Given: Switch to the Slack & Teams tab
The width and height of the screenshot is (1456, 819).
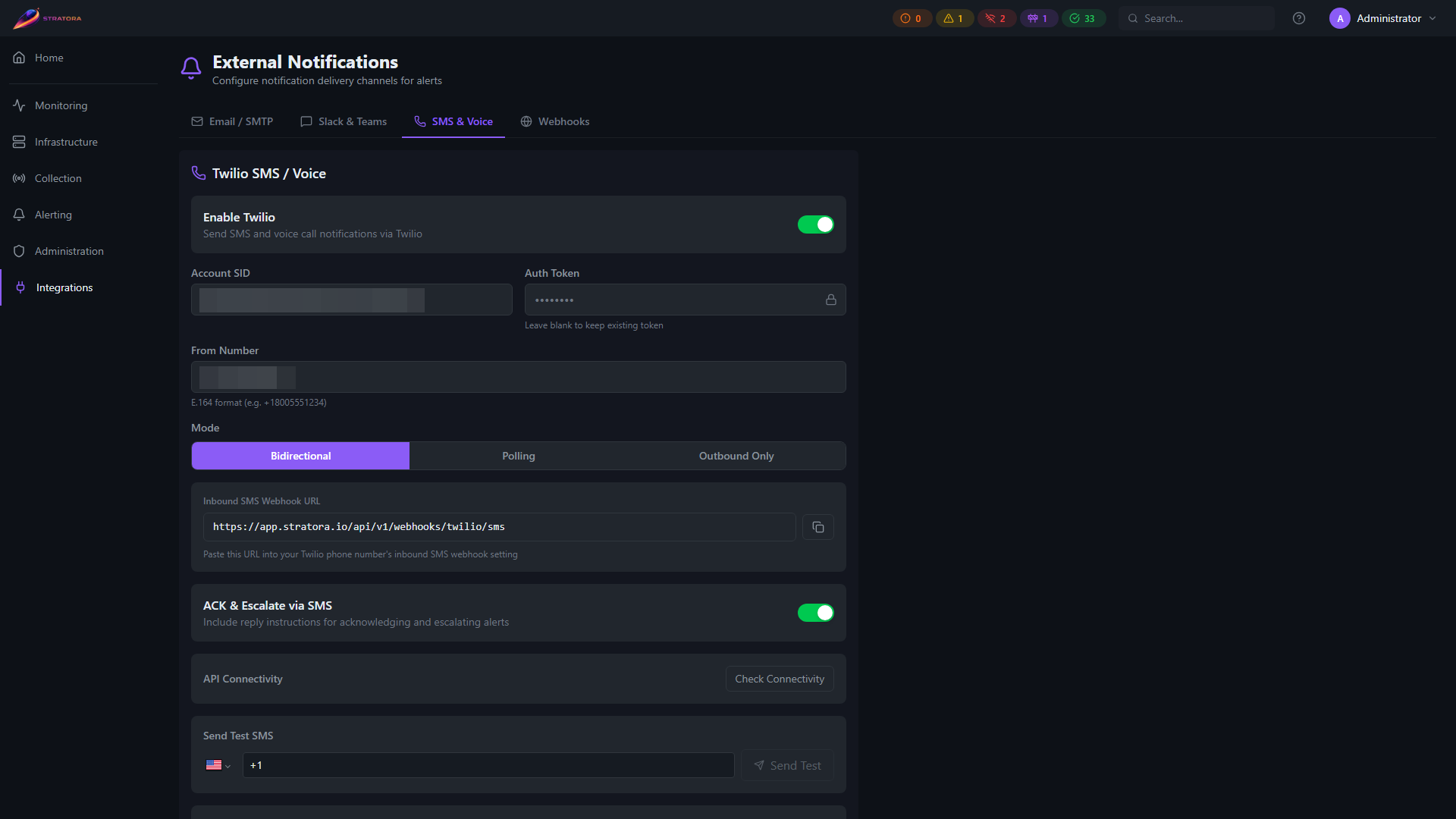Looking at the screenshot, I should tap(344, 121).
